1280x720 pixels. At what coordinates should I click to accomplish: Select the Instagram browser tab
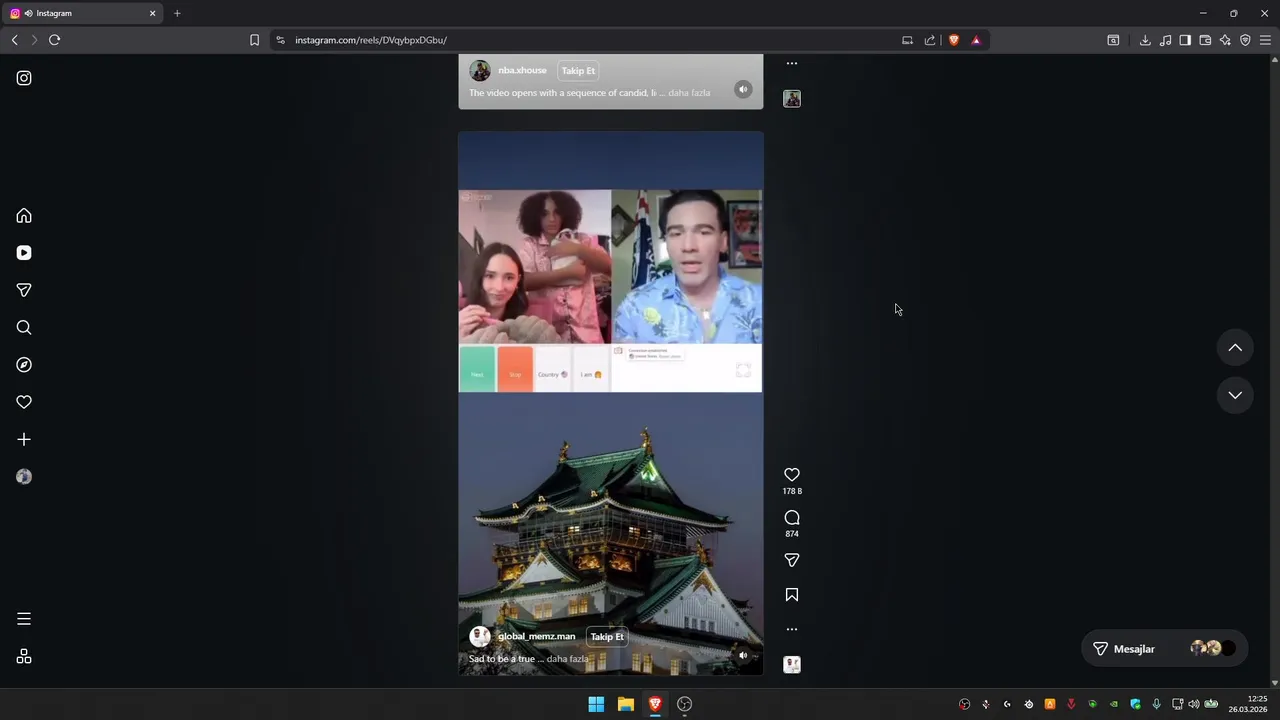coord(83,13)
